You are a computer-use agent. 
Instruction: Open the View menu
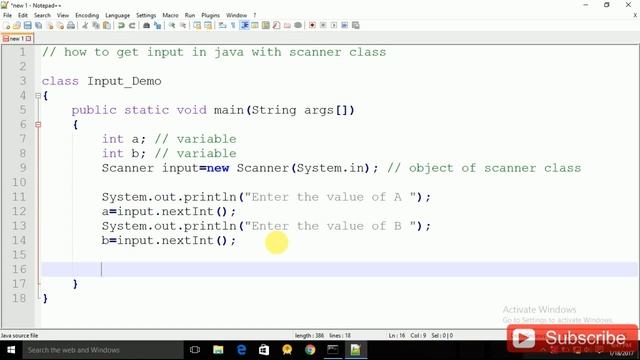(x=63, y=15)
